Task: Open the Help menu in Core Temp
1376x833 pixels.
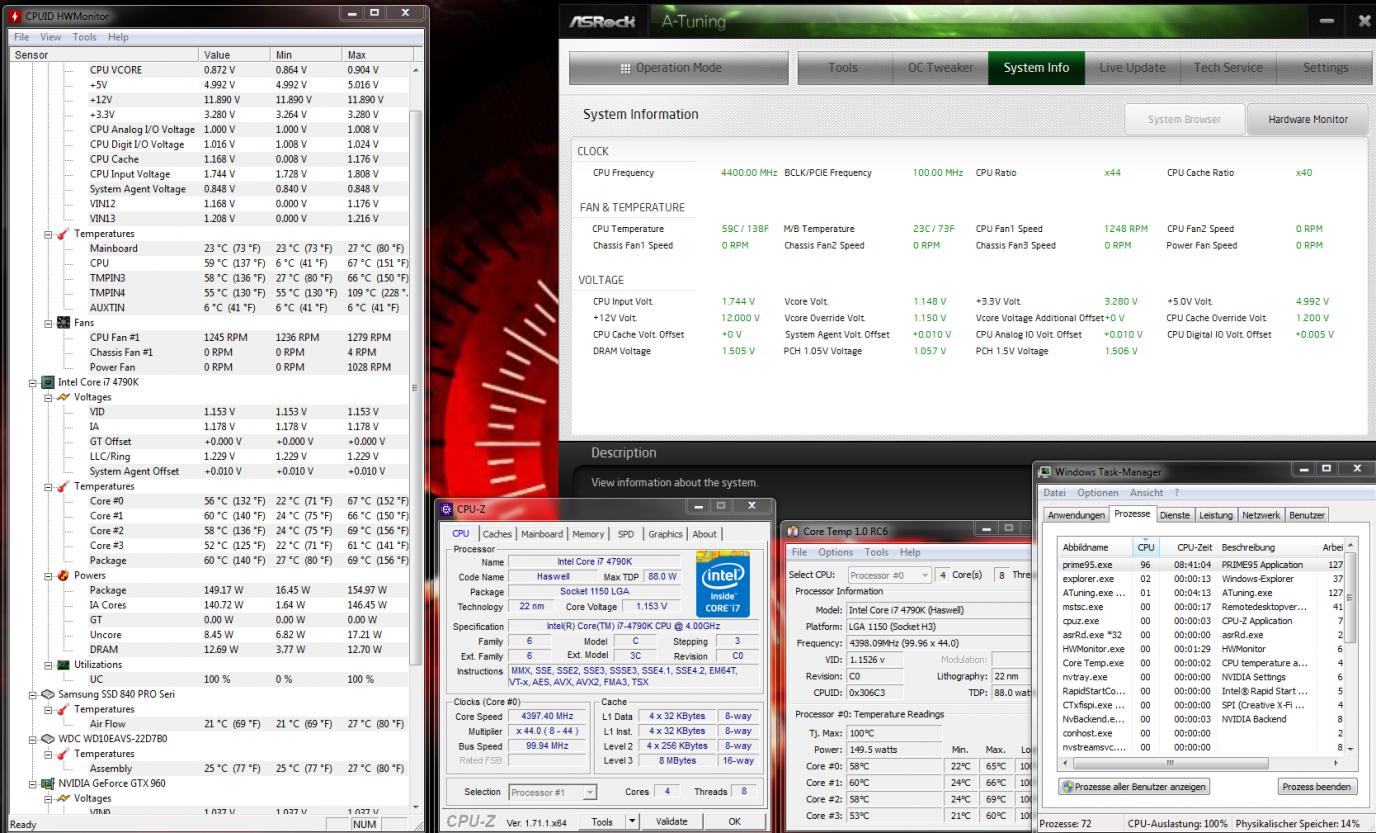Action: click(910, 552)
